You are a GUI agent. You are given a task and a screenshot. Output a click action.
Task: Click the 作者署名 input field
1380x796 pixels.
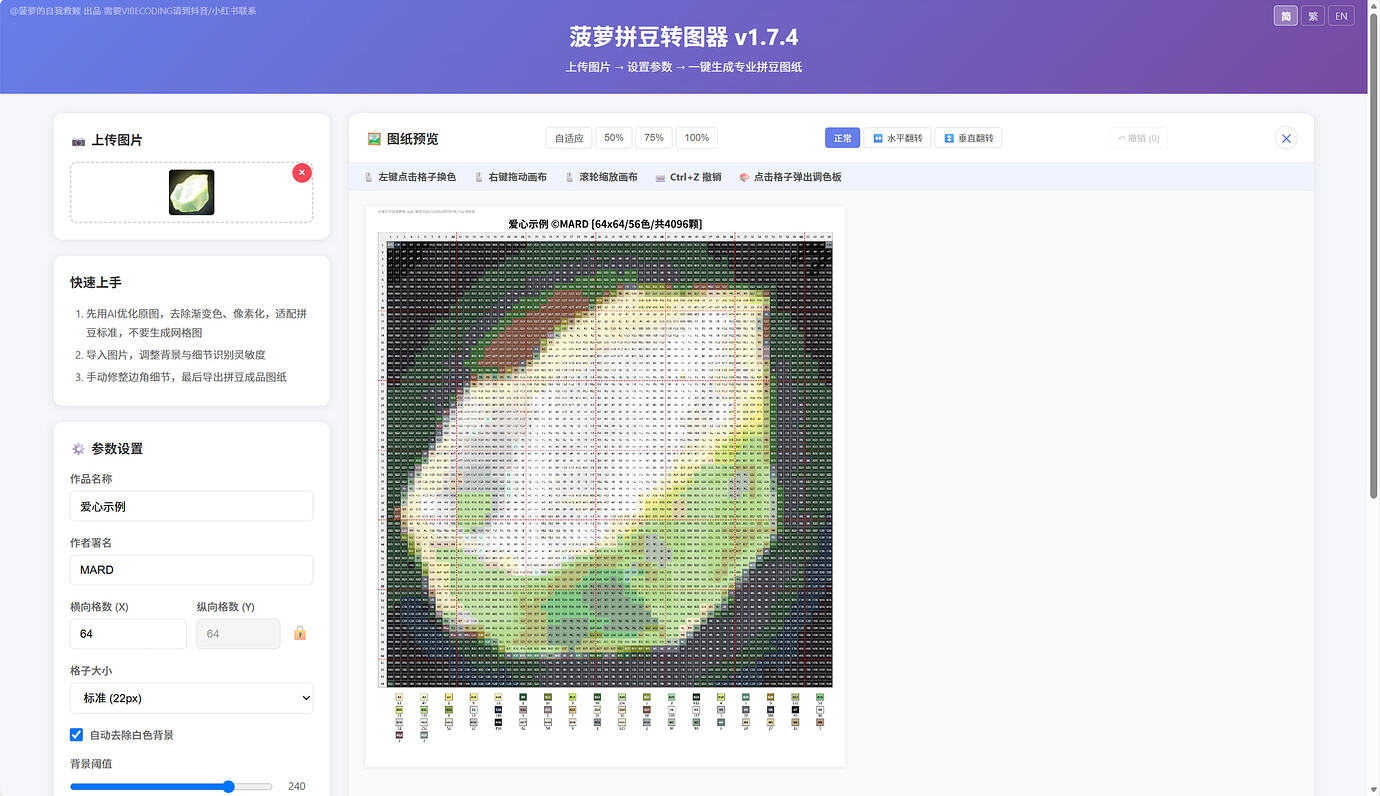[191, 570]
